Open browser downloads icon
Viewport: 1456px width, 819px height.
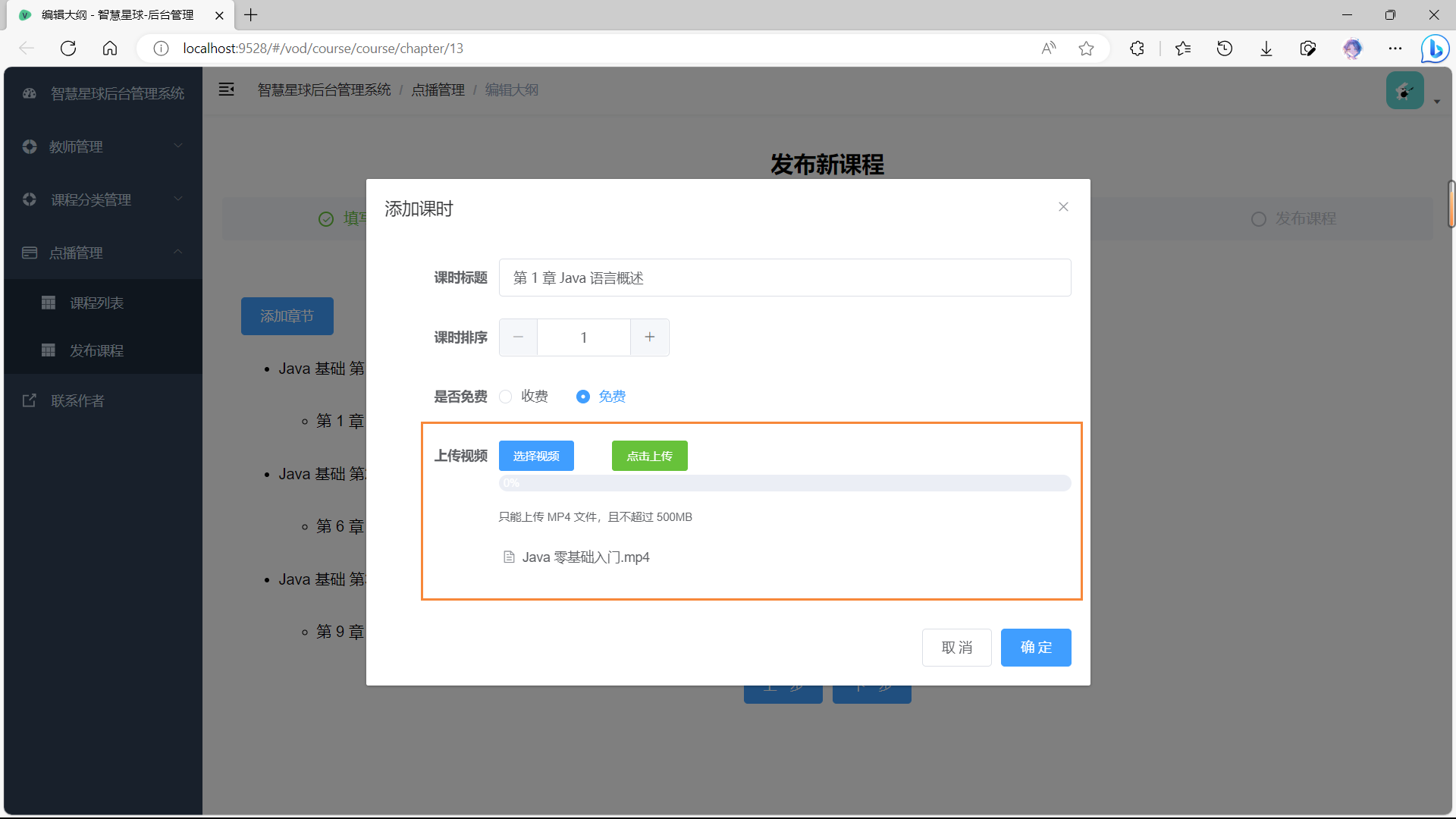(x=1266, y=49)
